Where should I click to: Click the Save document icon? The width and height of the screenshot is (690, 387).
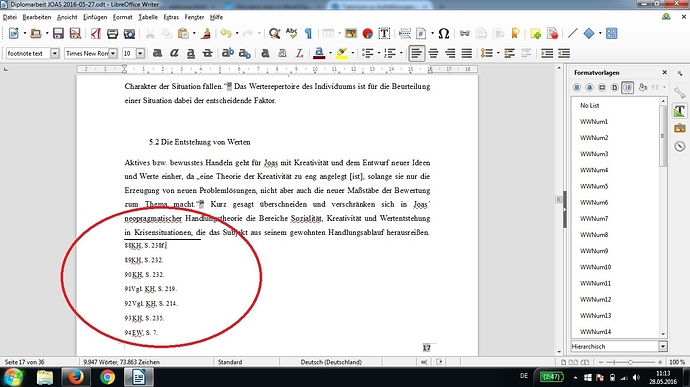coord(58,33)
